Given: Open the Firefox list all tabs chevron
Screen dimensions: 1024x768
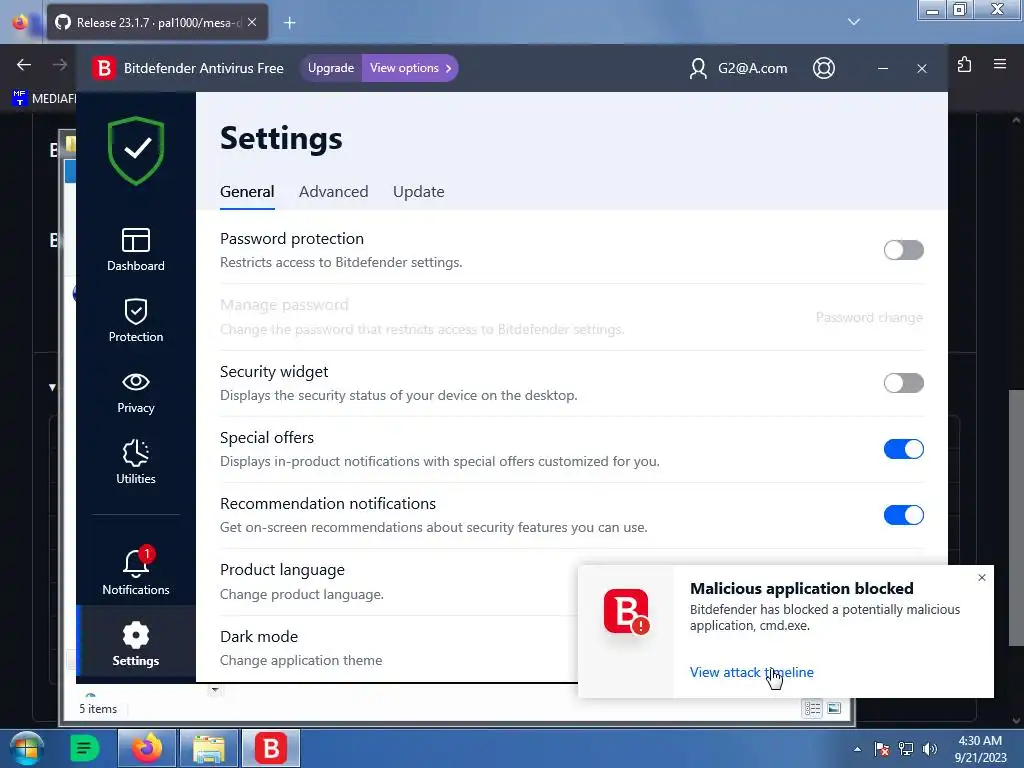Looking at the screenshot, I should coord(854,22).
